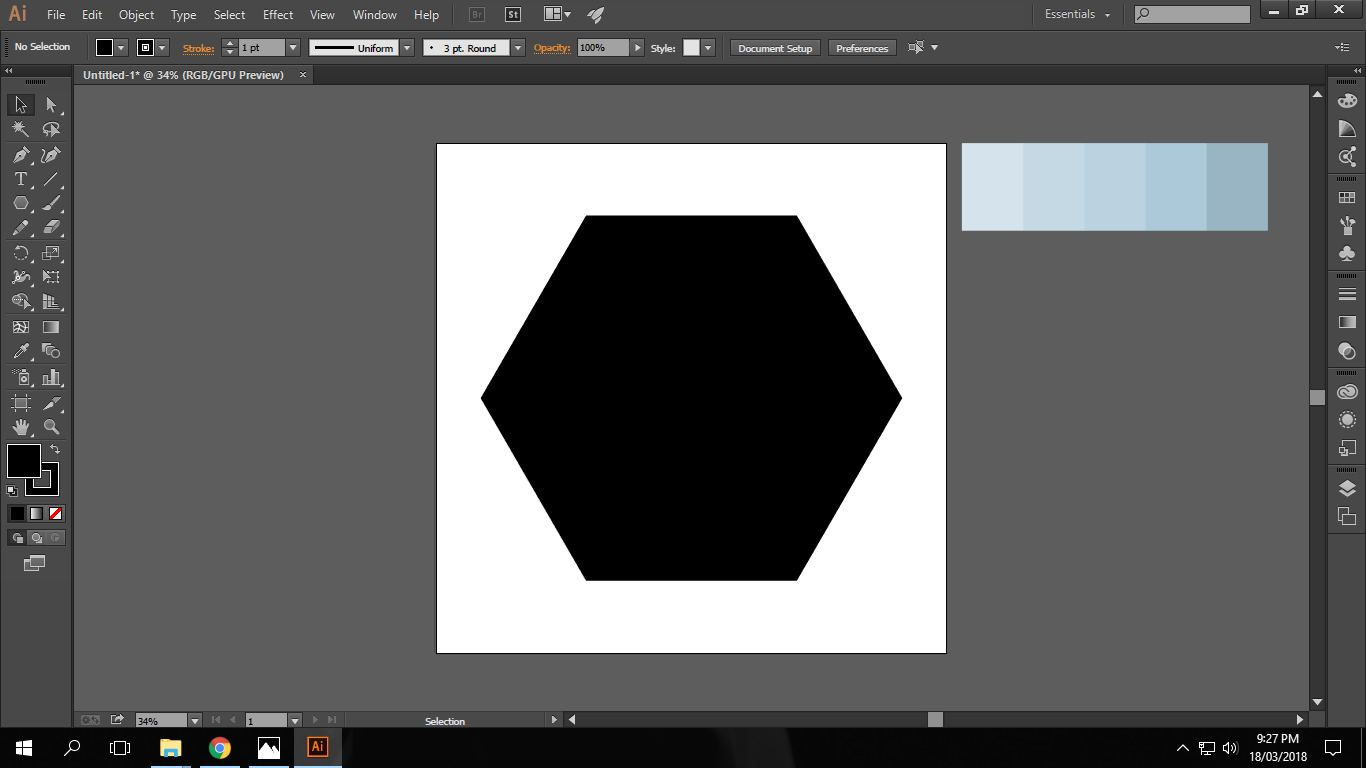The image size is (1366, 768).
Task: Enable Draw Normal mode
Action: point(17,537)
